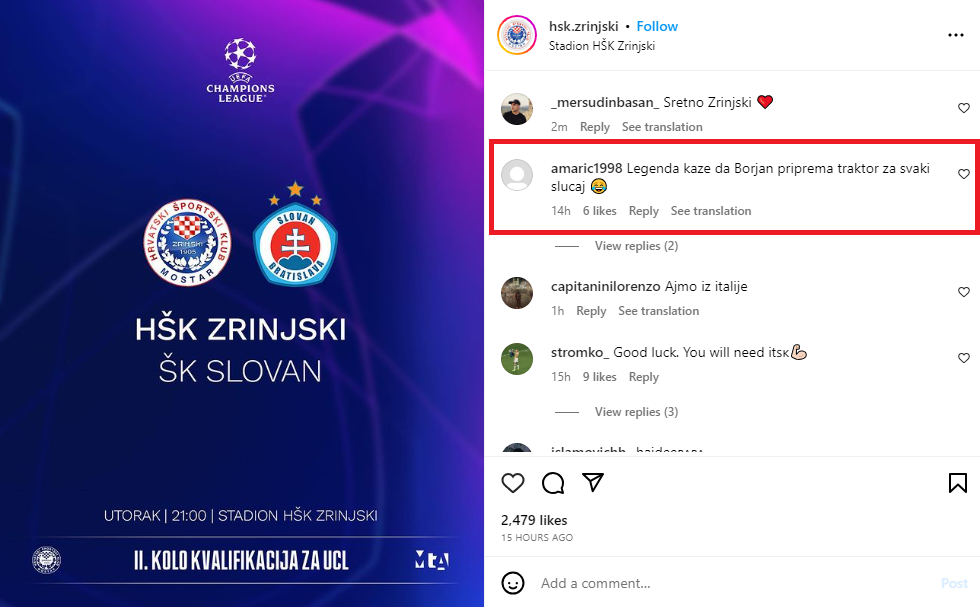Reply to amaric1998's comment
This screenshot has width=980, height=607.
coord(644,211)
